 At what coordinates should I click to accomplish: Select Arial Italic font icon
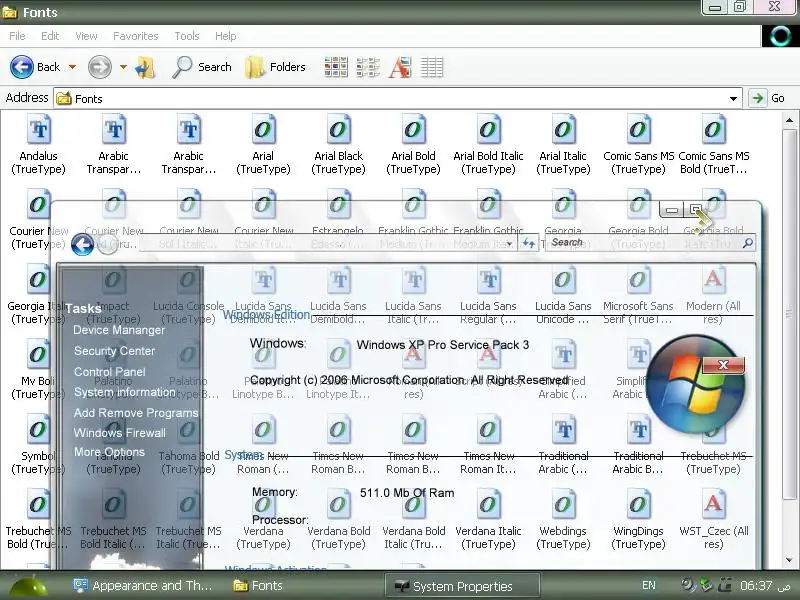point(563,131)
